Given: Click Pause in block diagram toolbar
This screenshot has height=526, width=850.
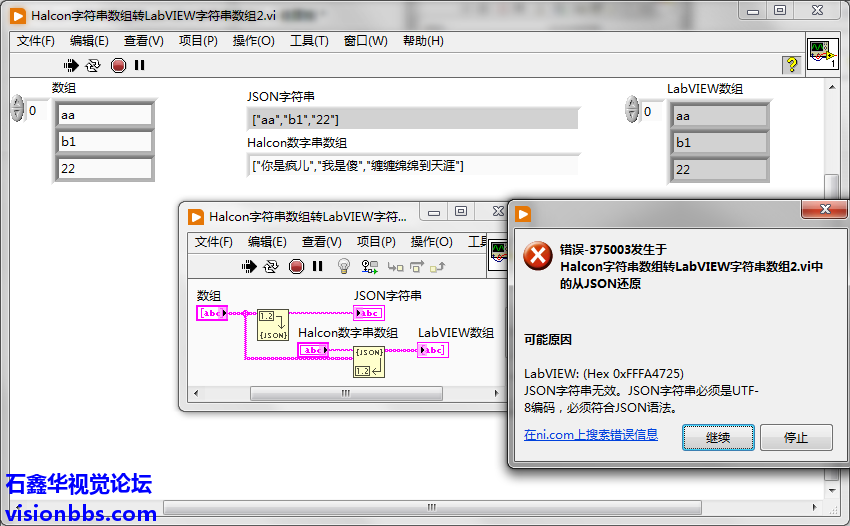Looking at the screenshot, I should click(x=318, y=266).
